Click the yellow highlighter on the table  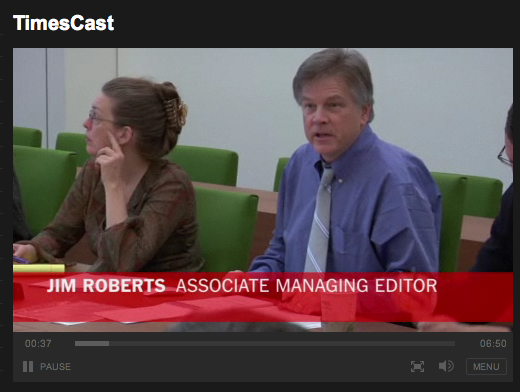coord(39,268)
